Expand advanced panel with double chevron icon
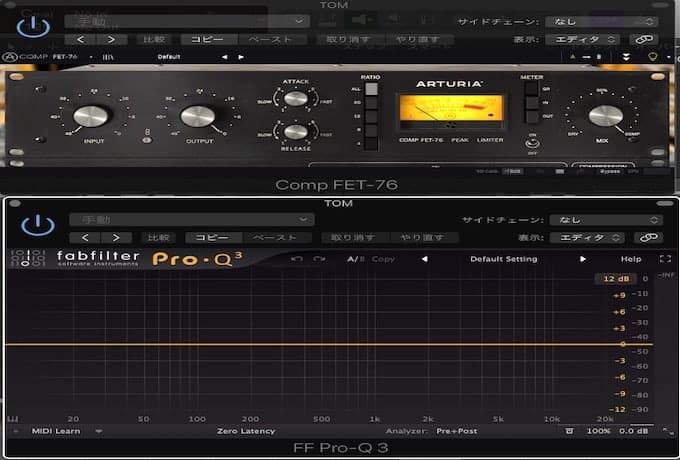 tap(626, 57)
